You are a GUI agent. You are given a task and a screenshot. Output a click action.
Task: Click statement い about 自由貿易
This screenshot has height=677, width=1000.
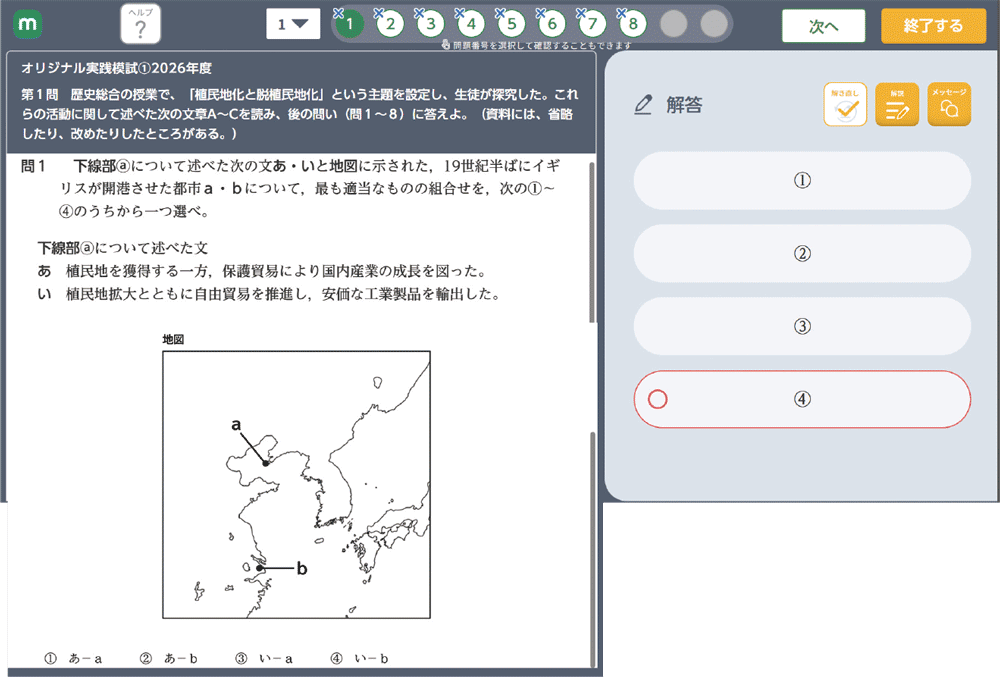point(269,294)
